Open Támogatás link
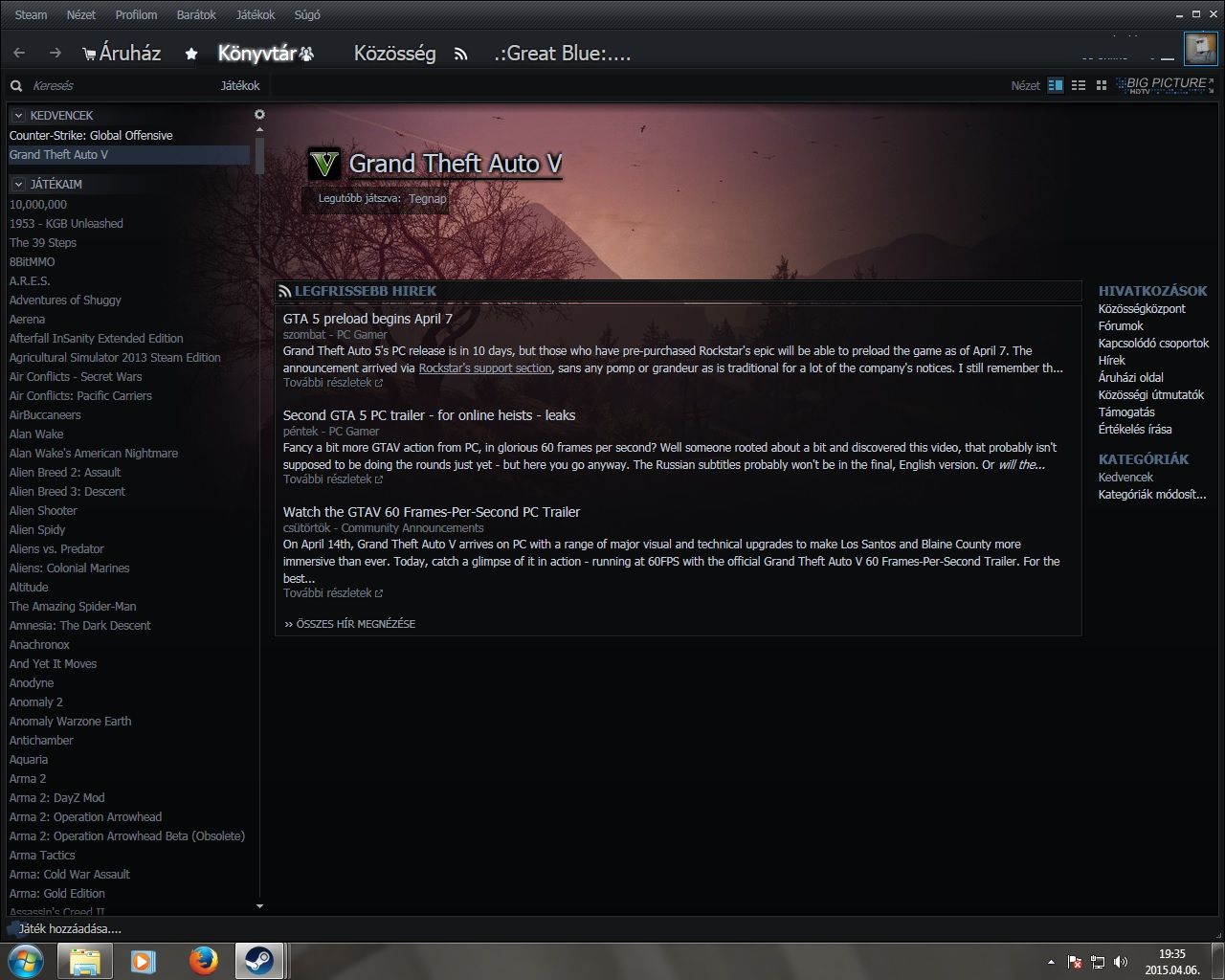 1126,412
